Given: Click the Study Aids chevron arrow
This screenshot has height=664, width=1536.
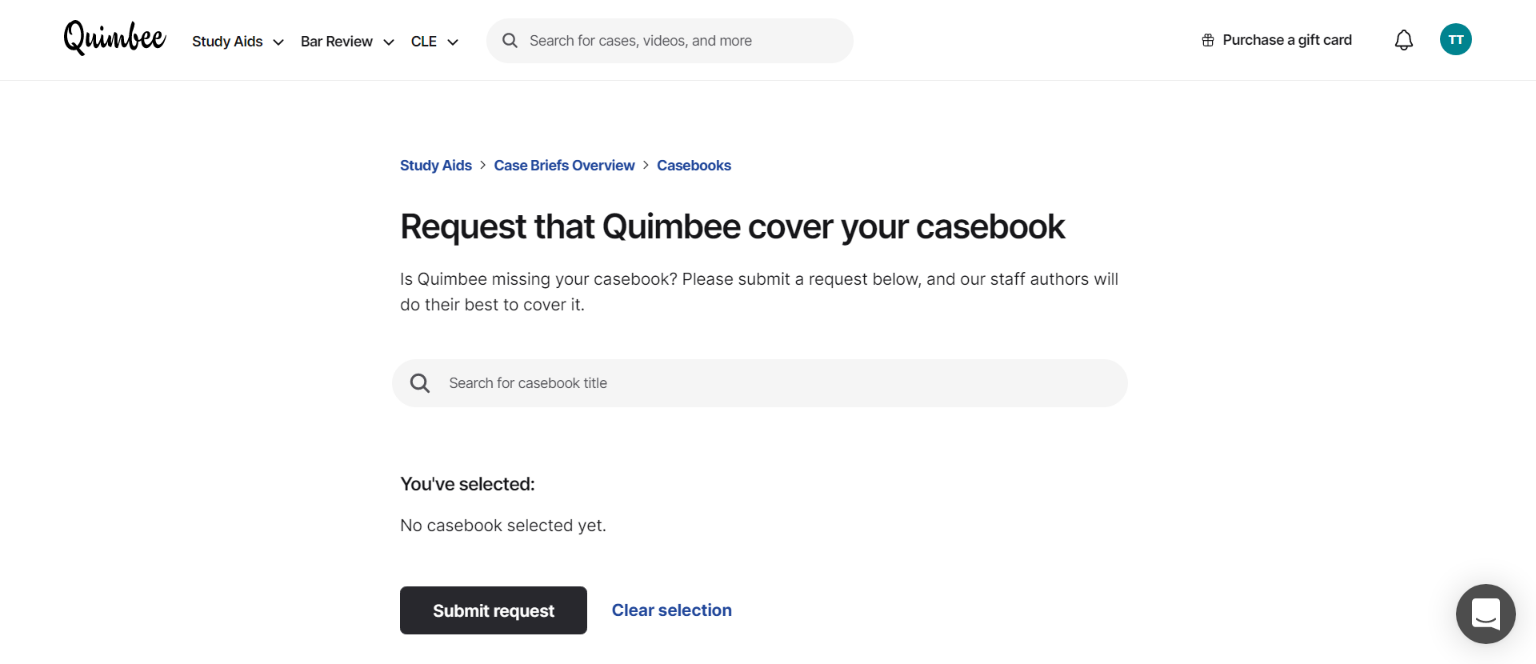Looking at the screenshot, I should [x=278, y=42].
